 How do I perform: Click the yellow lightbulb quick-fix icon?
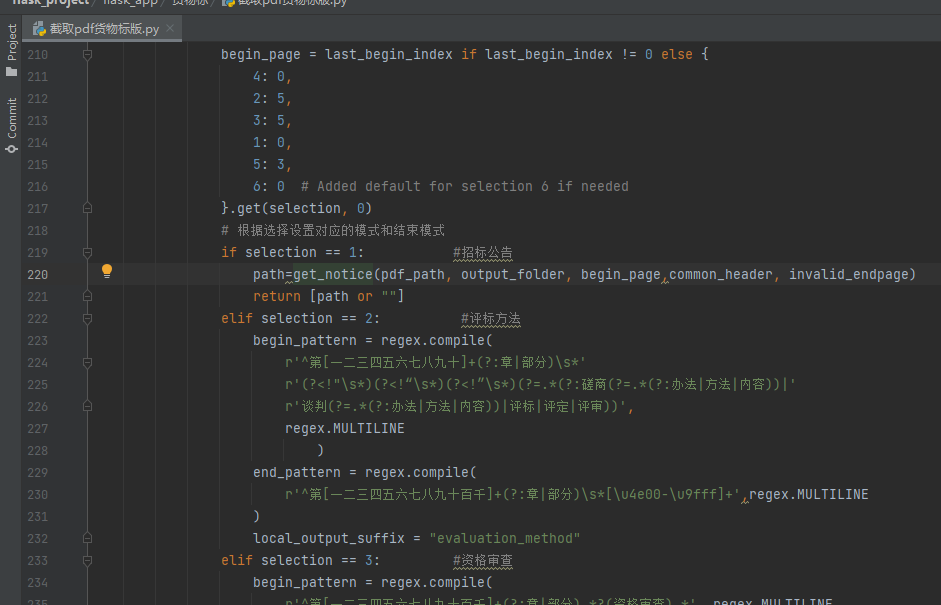pyautogui.click(x=107, y=271)
